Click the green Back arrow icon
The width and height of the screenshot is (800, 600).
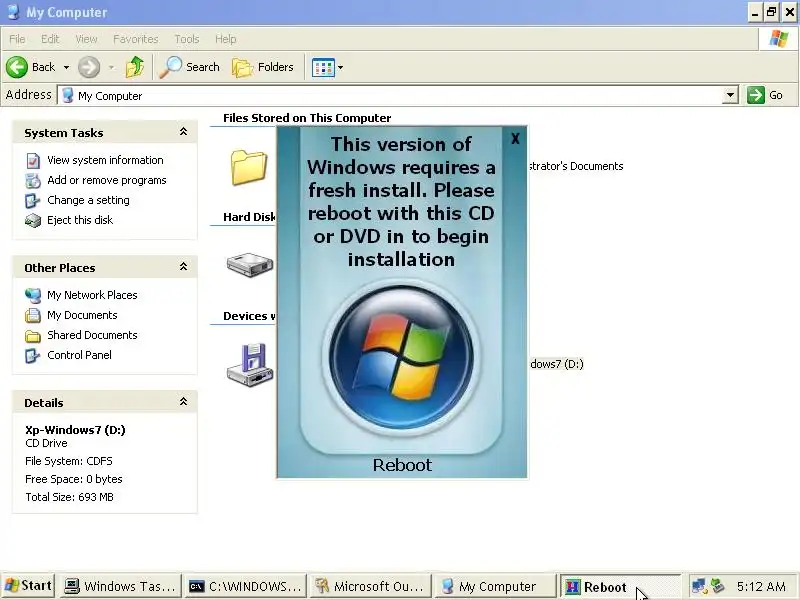pos(17,67)
